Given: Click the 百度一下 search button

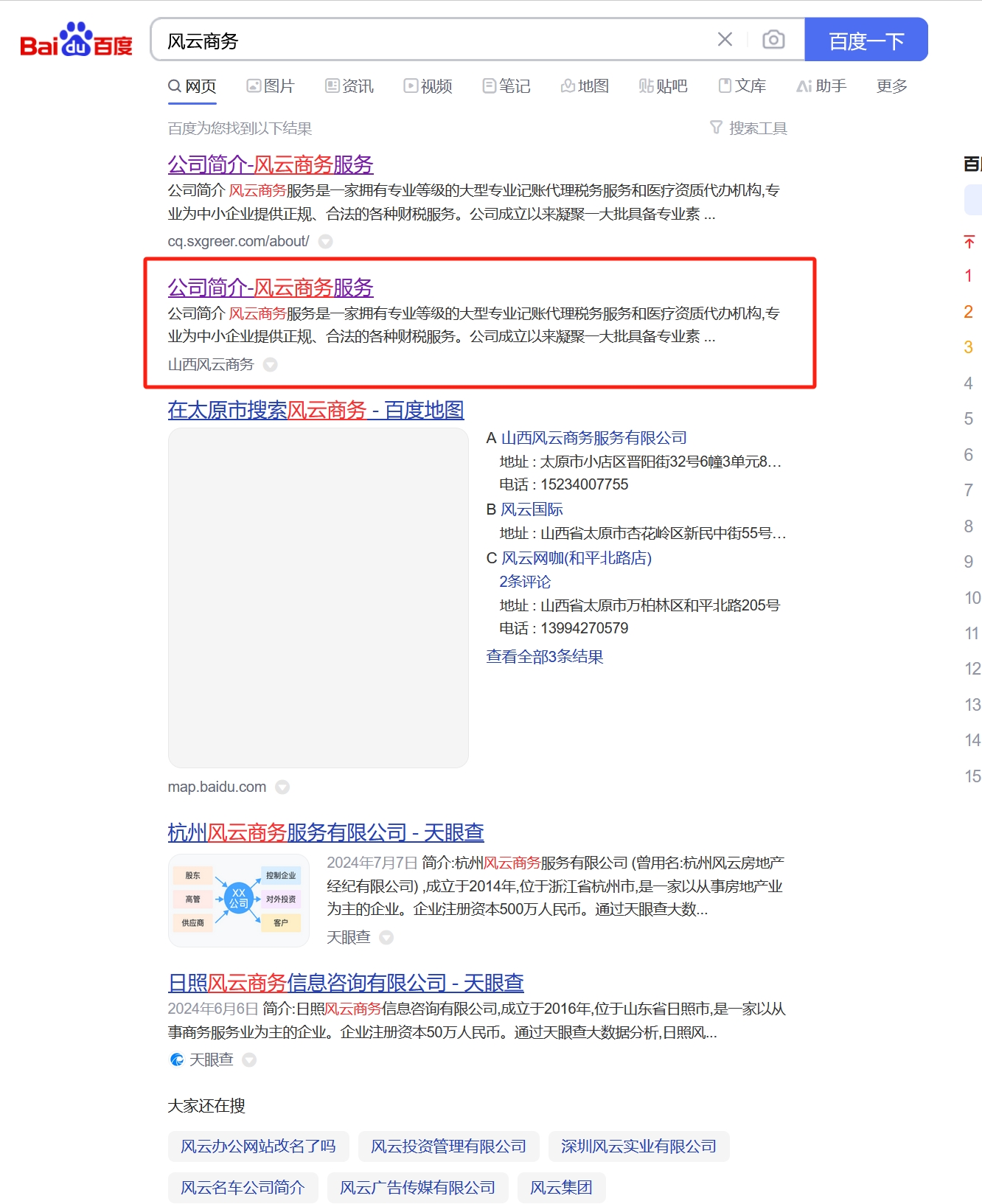Looking at the screenshot, I should pyautogui.click(x=866, y=40).
